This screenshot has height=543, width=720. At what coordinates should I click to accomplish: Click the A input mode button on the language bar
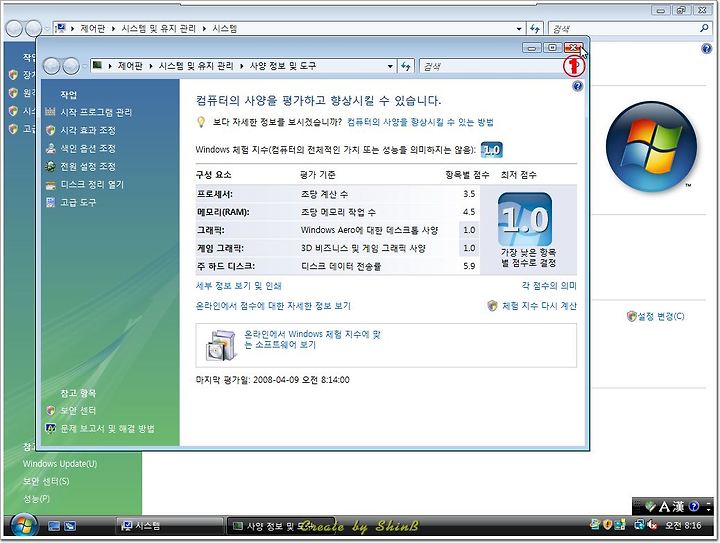tap(664, 507)
